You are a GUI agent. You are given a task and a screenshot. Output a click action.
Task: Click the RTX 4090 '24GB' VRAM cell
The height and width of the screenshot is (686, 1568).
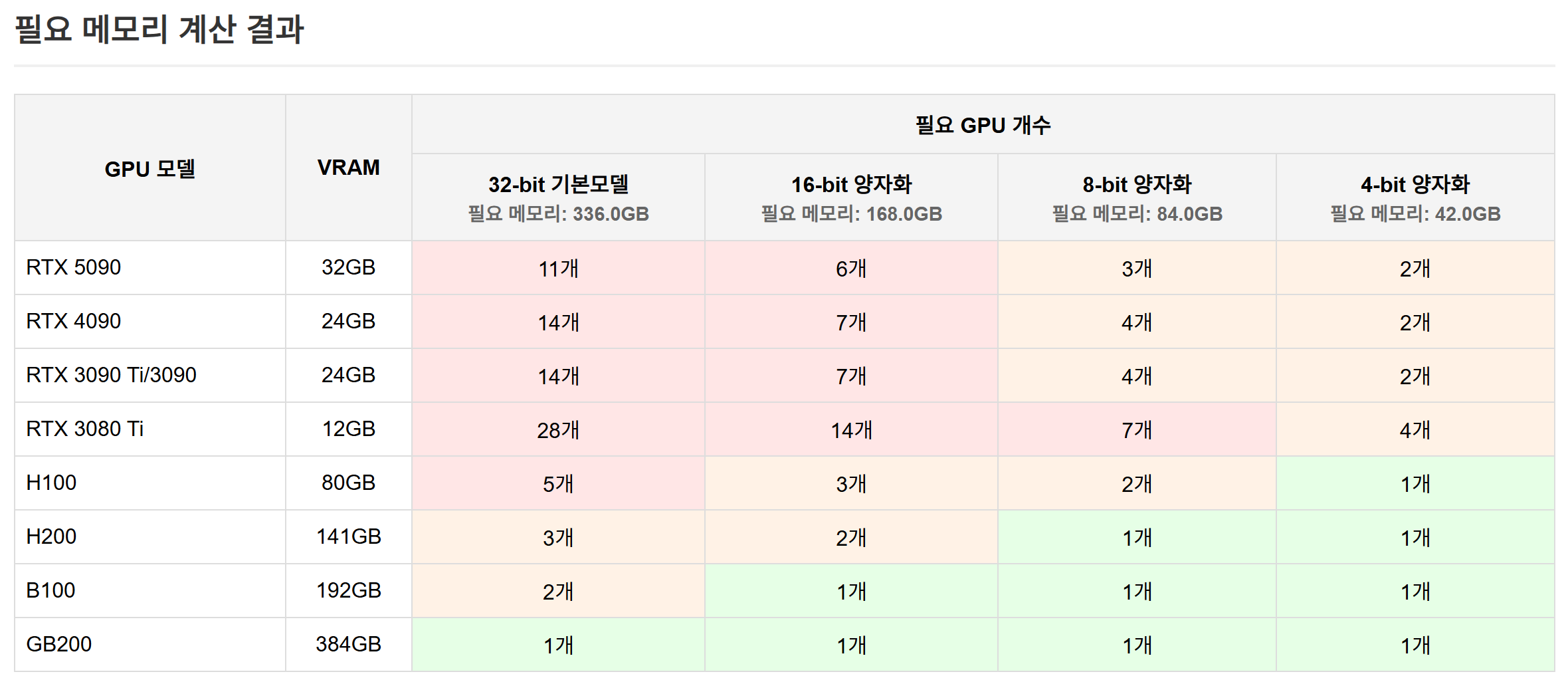click(349, 322)
